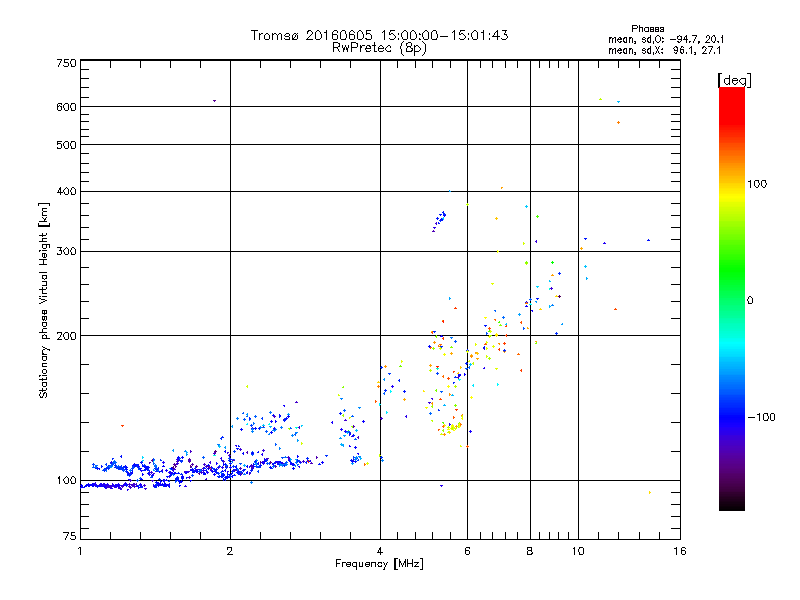Click the x-axis label "2"
800x600 pixels.
tap(230, 551)
